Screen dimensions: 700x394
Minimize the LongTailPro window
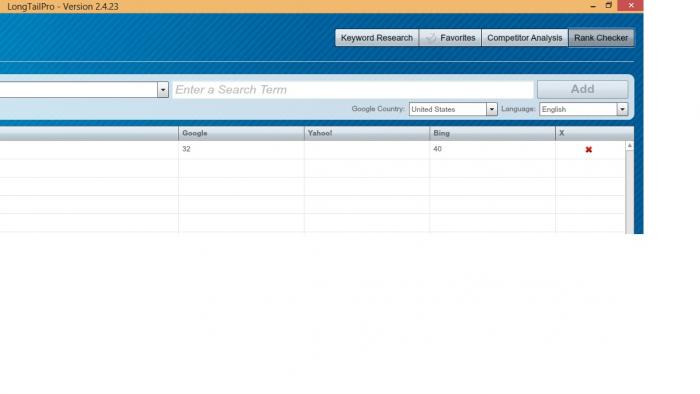[x=593, y=6]
